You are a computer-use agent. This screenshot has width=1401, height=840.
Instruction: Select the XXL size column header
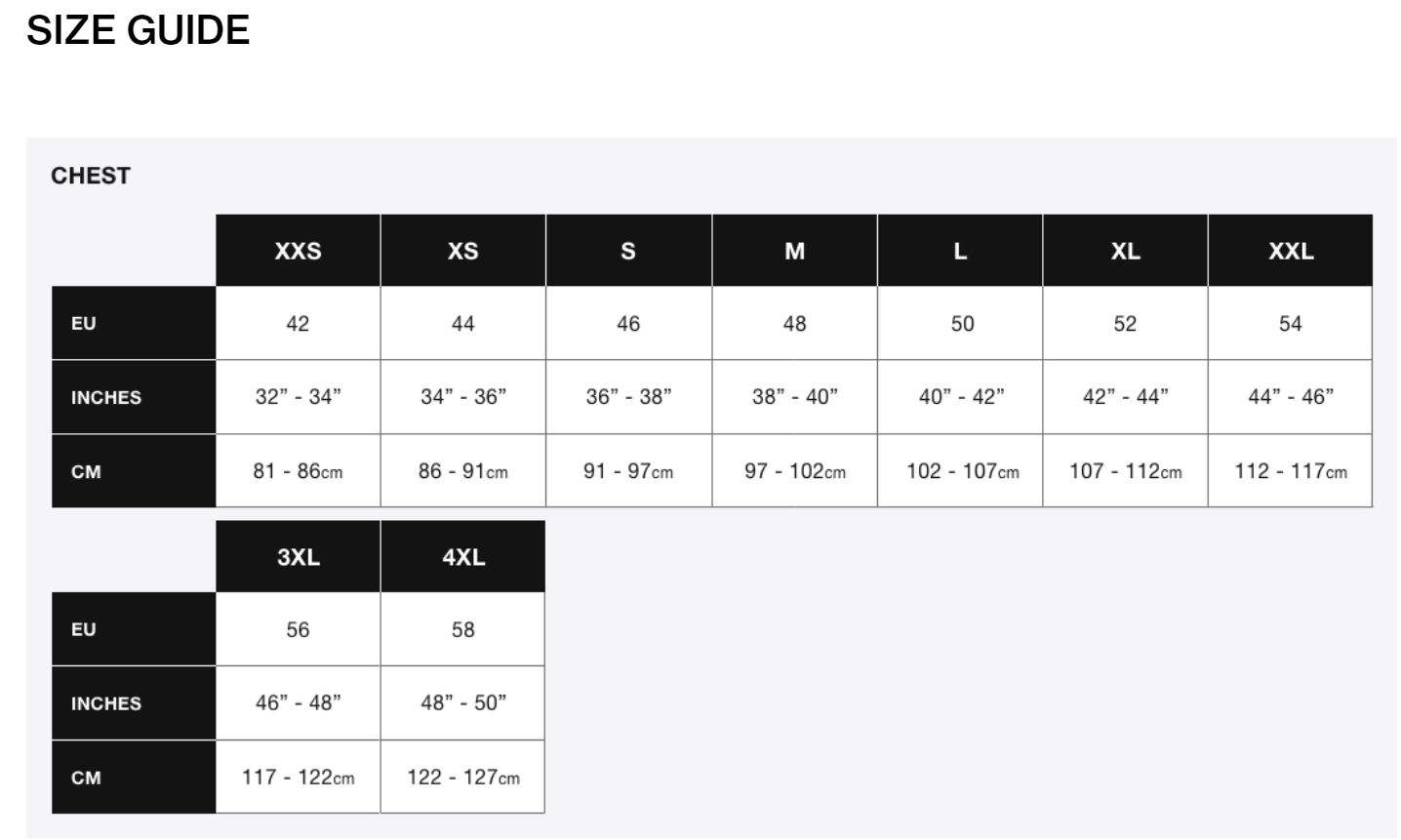[x=1290, y=251]
